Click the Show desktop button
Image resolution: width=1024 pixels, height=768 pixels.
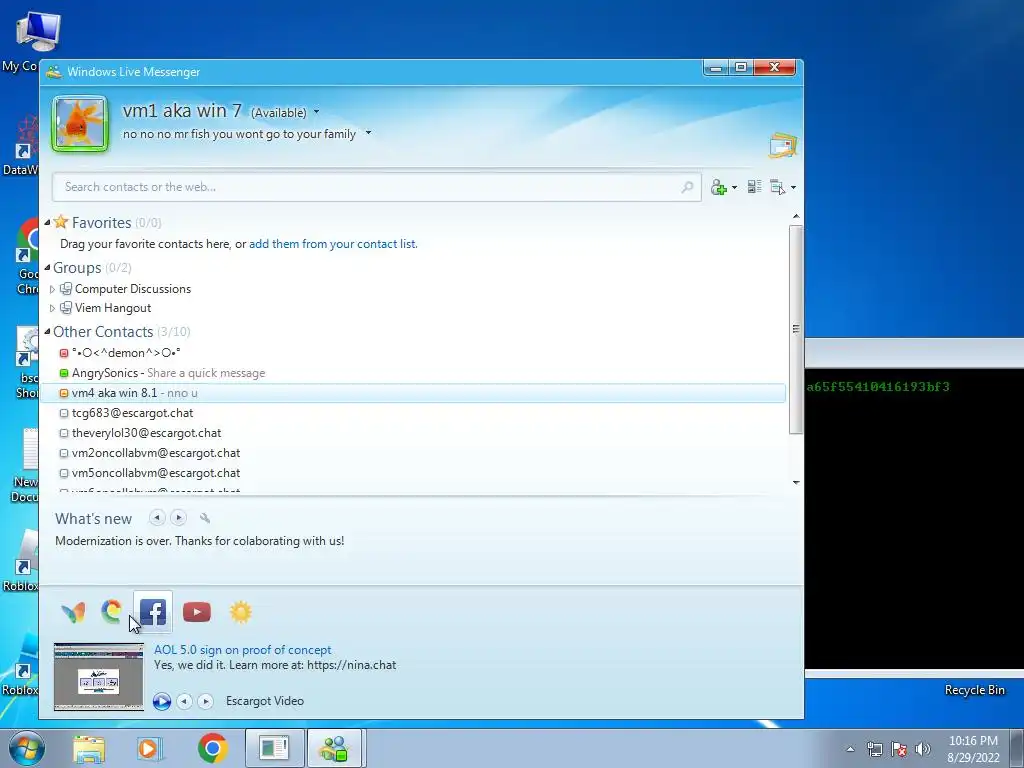[1018, 748]
